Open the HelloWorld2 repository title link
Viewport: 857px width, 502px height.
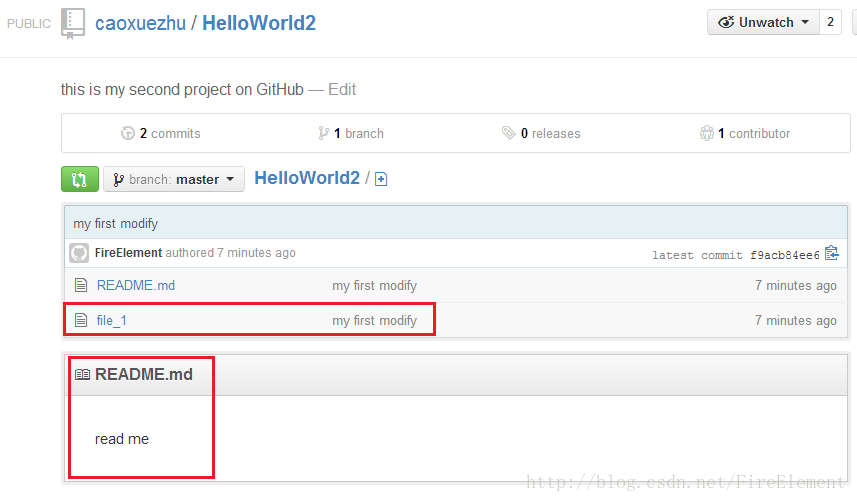click(259, 23)
